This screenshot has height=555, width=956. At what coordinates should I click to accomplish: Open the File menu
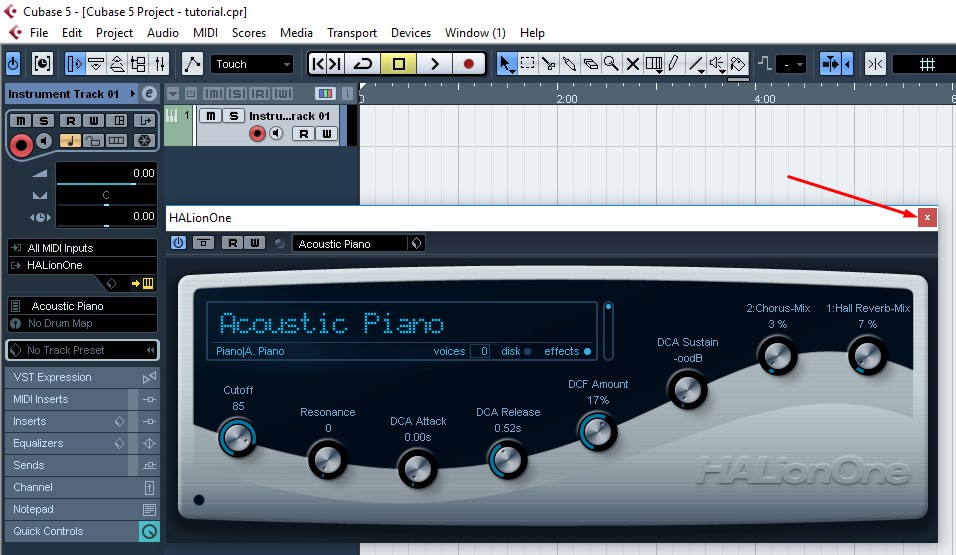(39, 33)
